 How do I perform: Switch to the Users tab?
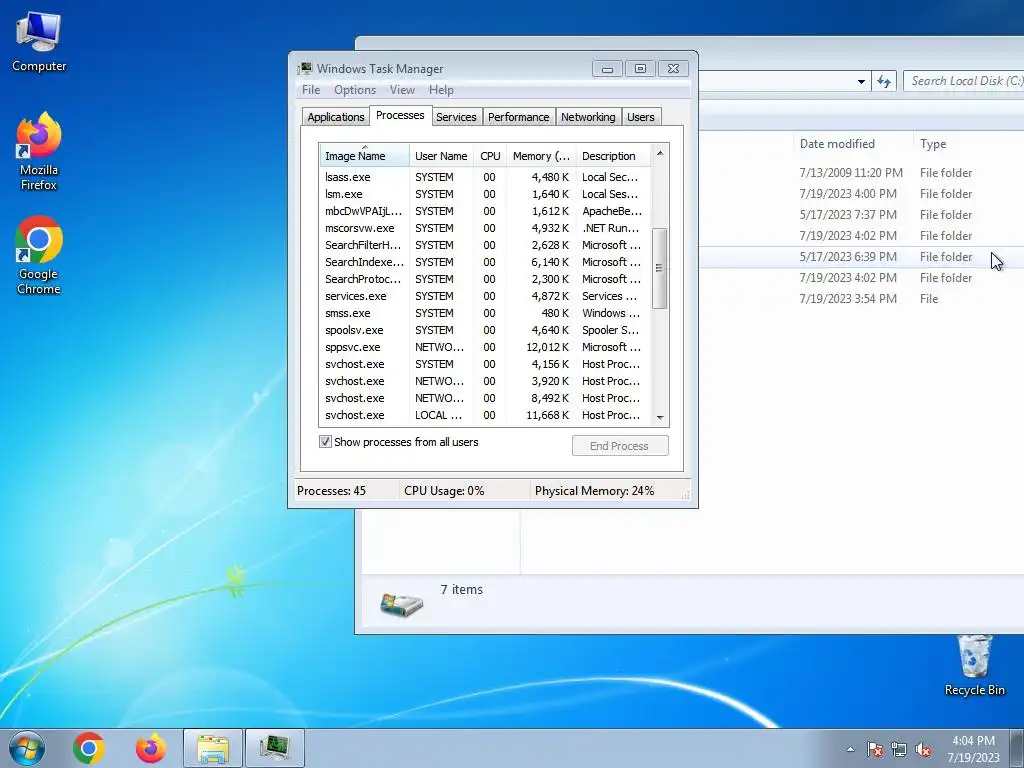coord(641,117)
